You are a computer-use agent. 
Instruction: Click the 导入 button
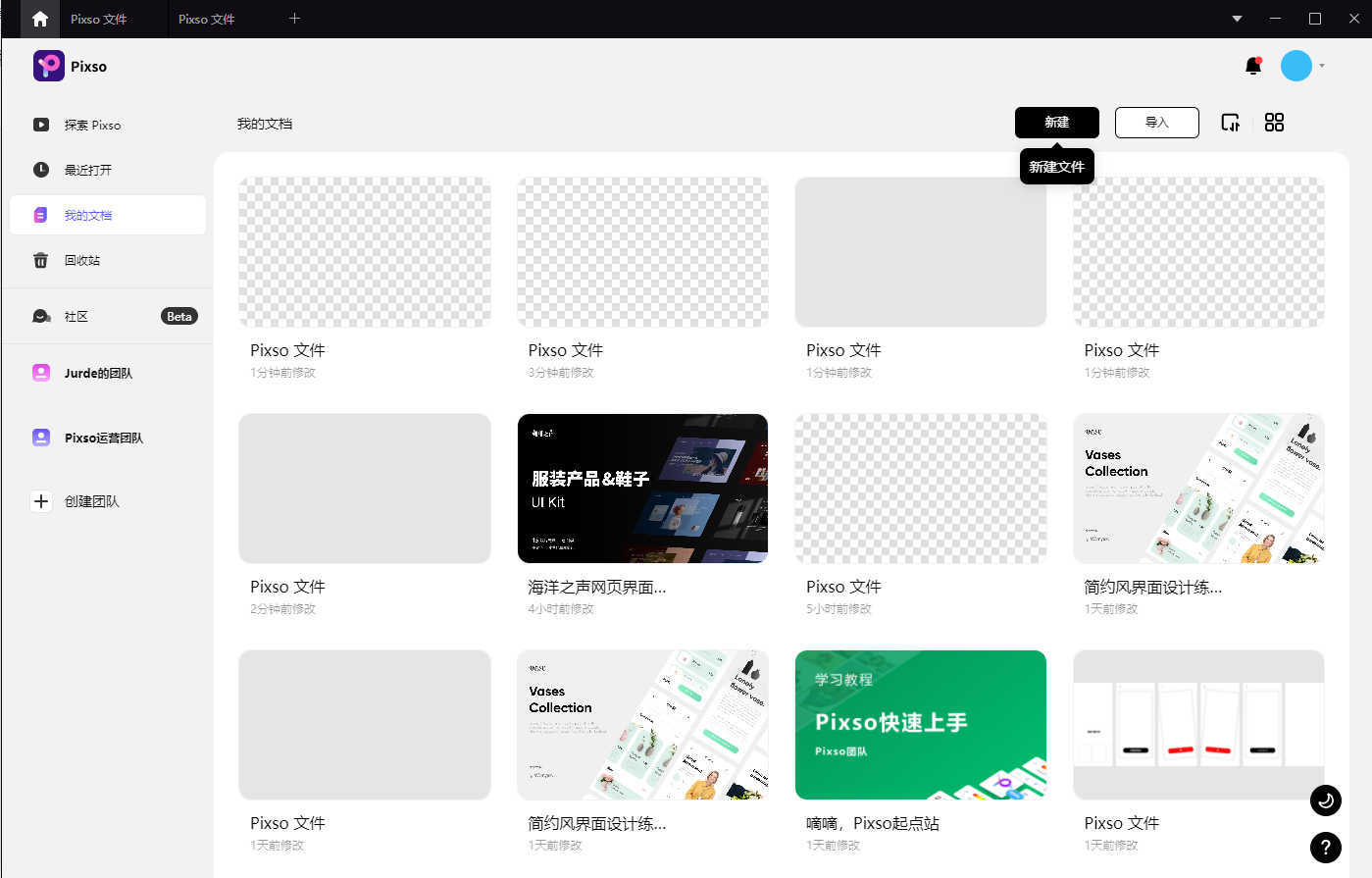point(1157,123)
